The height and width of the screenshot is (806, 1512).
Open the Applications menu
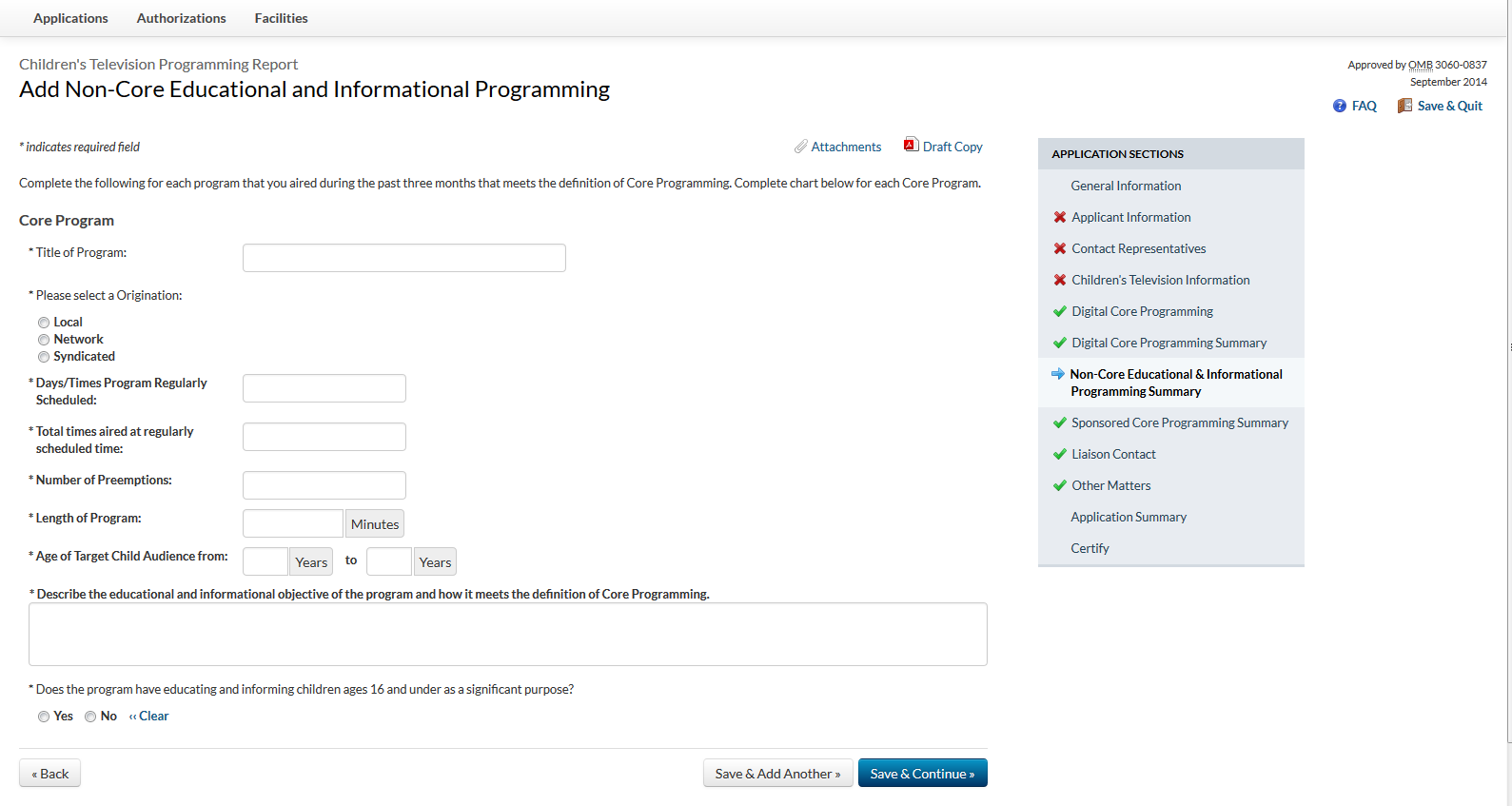(70, 18)
